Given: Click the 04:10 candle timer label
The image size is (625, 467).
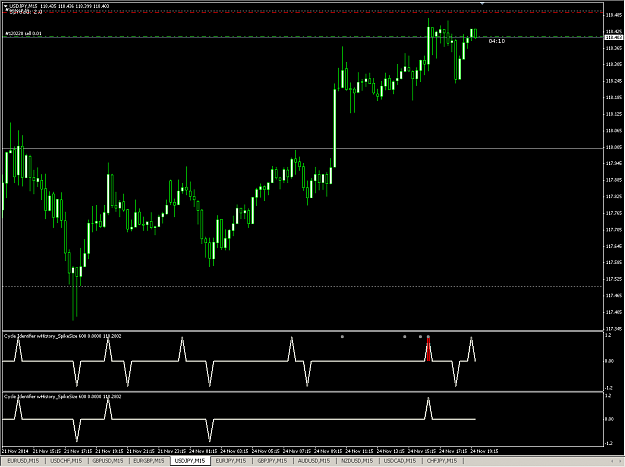Looking at the screenshot, I should pos(497,41).
